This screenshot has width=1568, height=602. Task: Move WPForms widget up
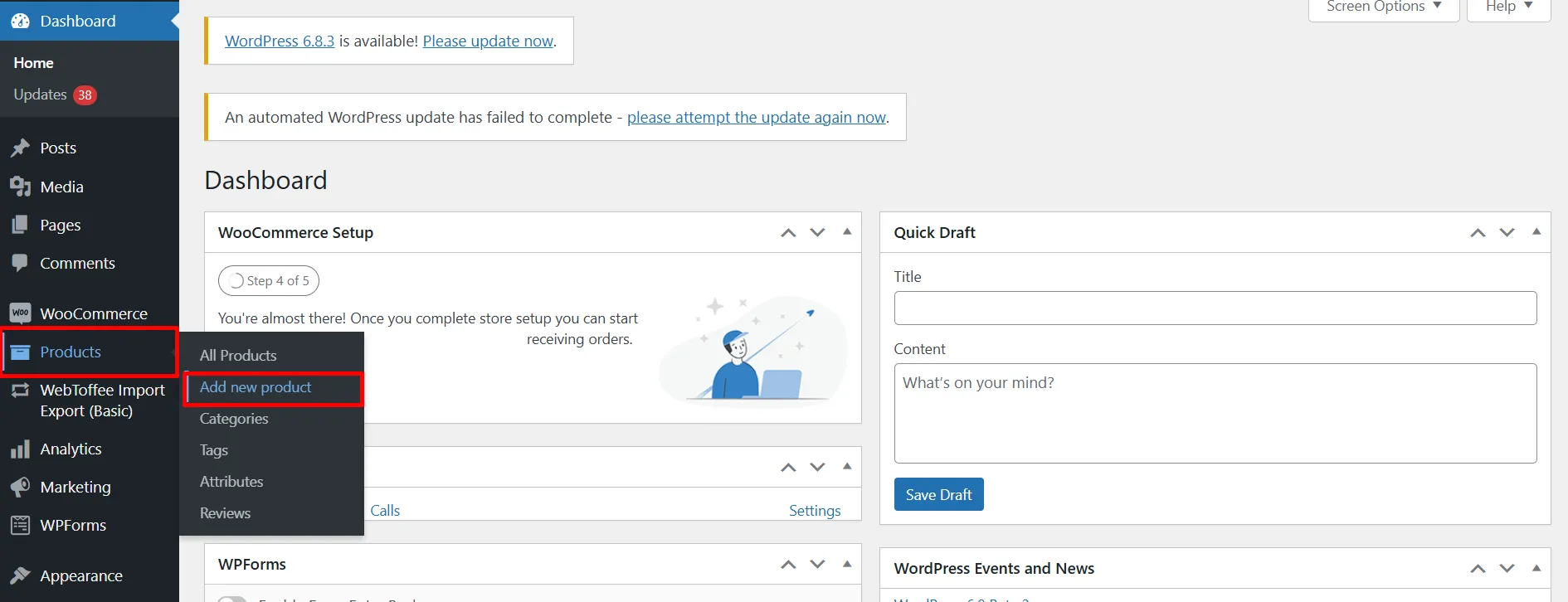click(788, 565)
